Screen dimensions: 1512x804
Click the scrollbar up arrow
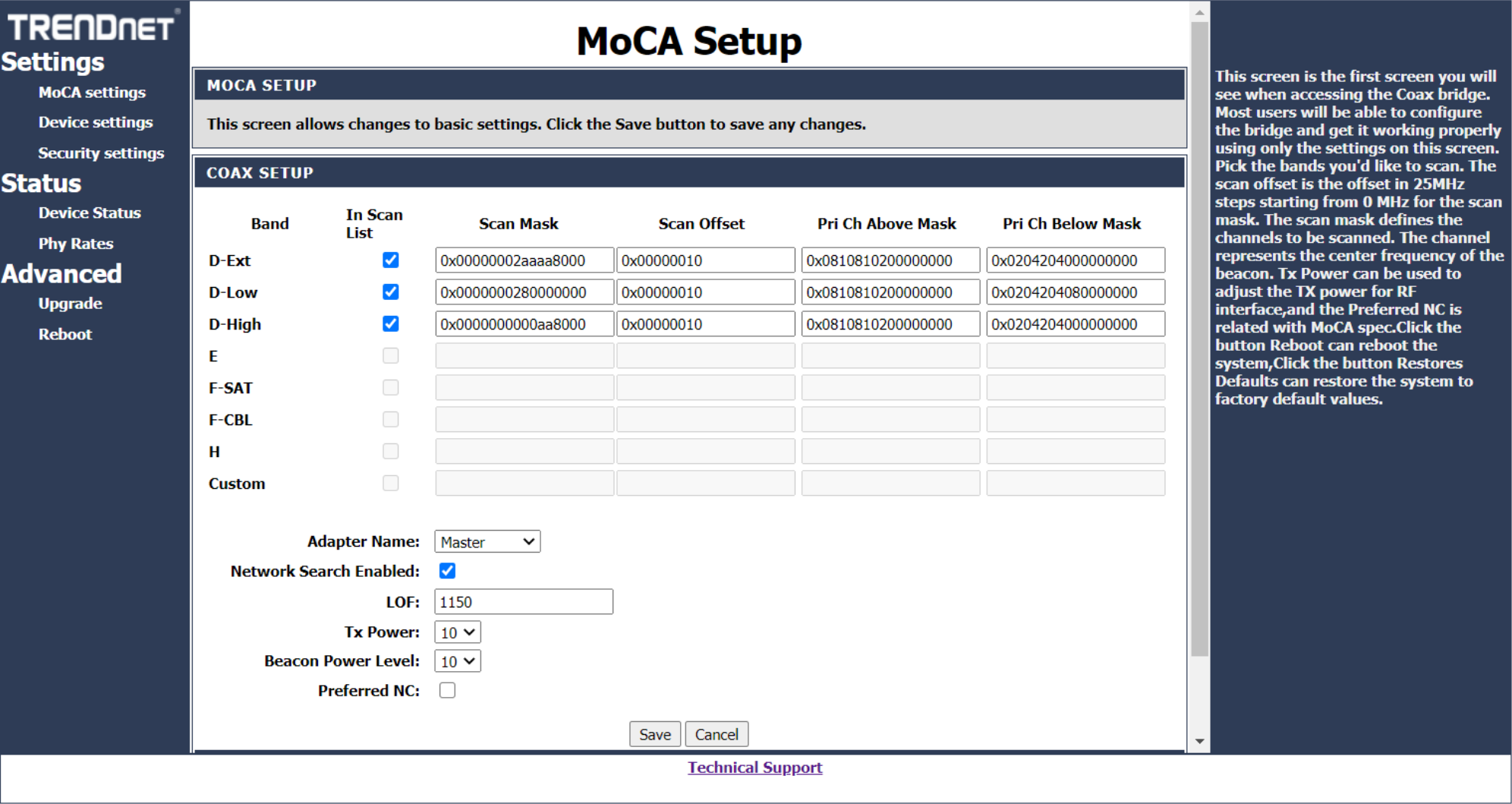click(1199, 12)
